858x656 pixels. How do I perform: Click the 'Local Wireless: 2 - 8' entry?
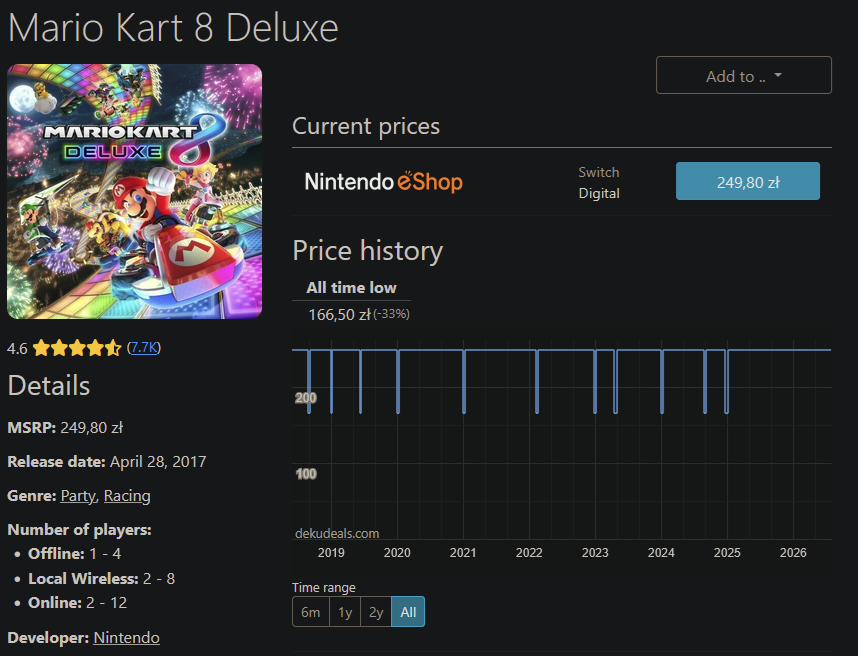[x=102, y=579]
